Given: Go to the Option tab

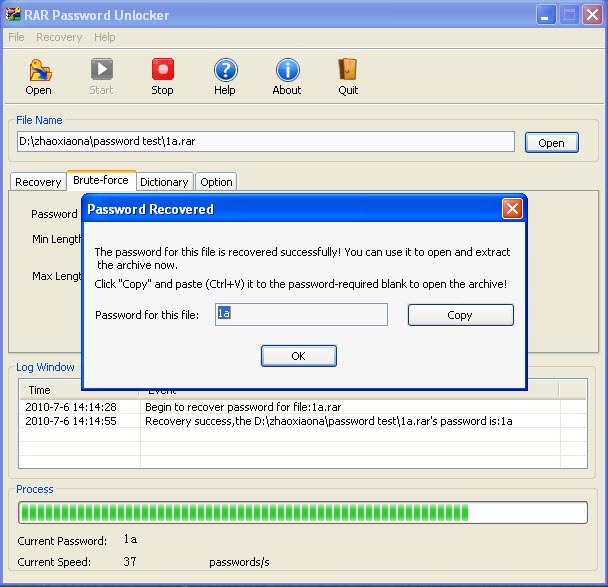Looking at the screenshot, I should [x=216, y=182].
